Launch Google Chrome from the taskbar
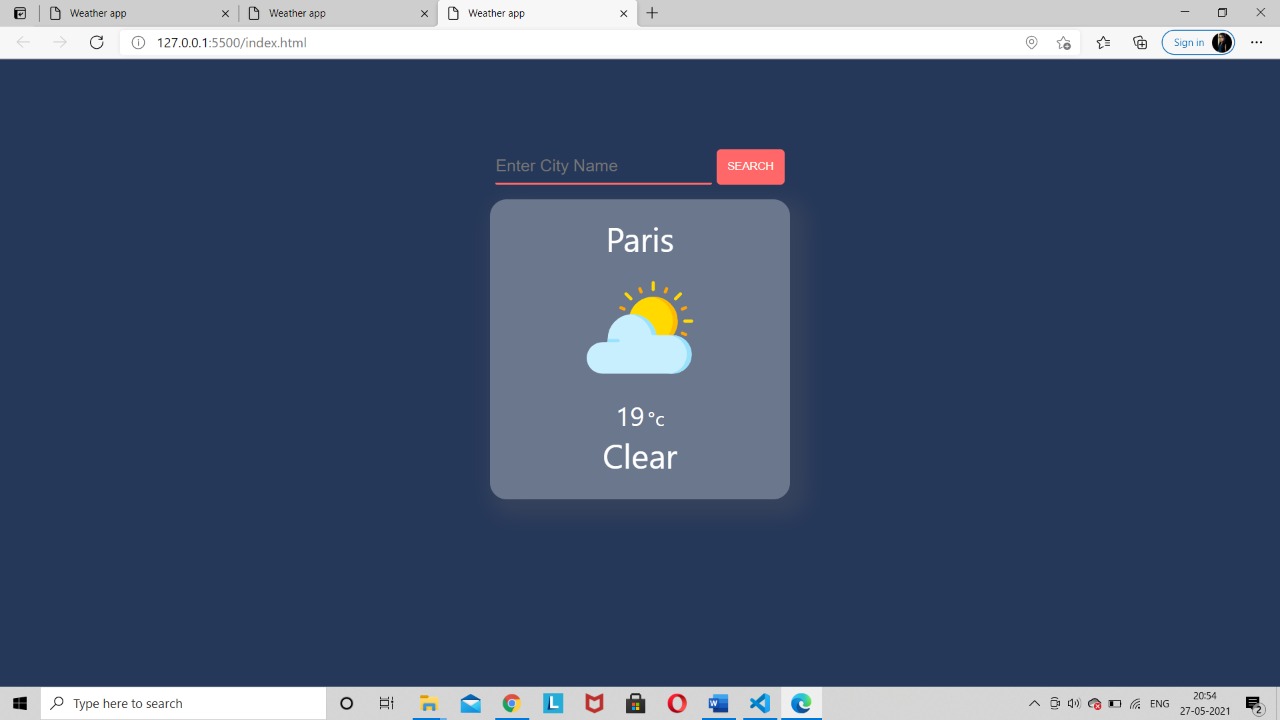 coord(511,703)
